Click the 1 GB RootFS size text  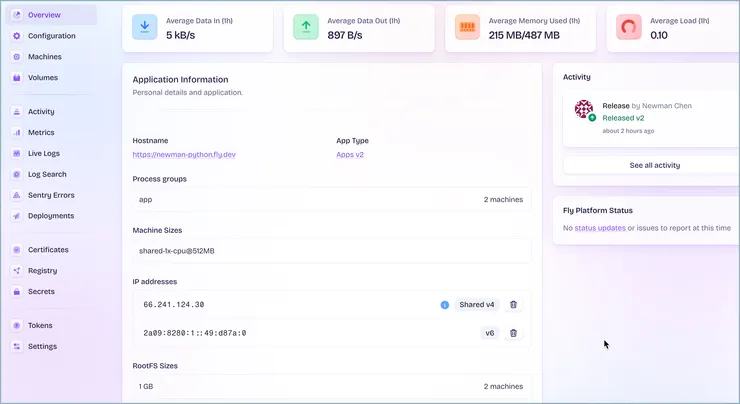coord(146,387)
